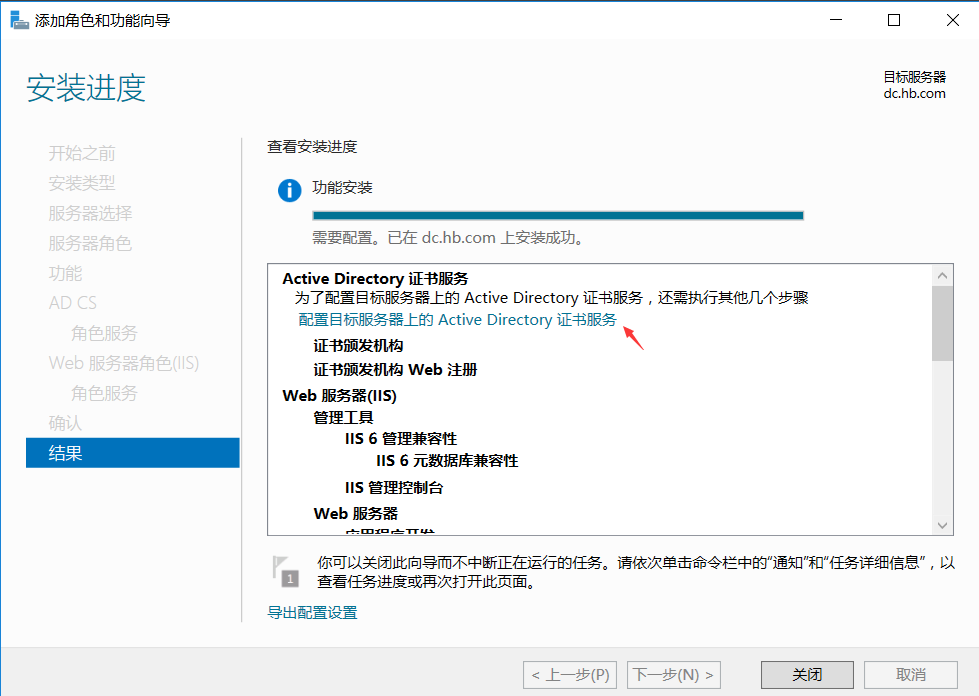Select the 结果 step in sidebar
Screen dimensions: 979x696
(x=132, y=453)
